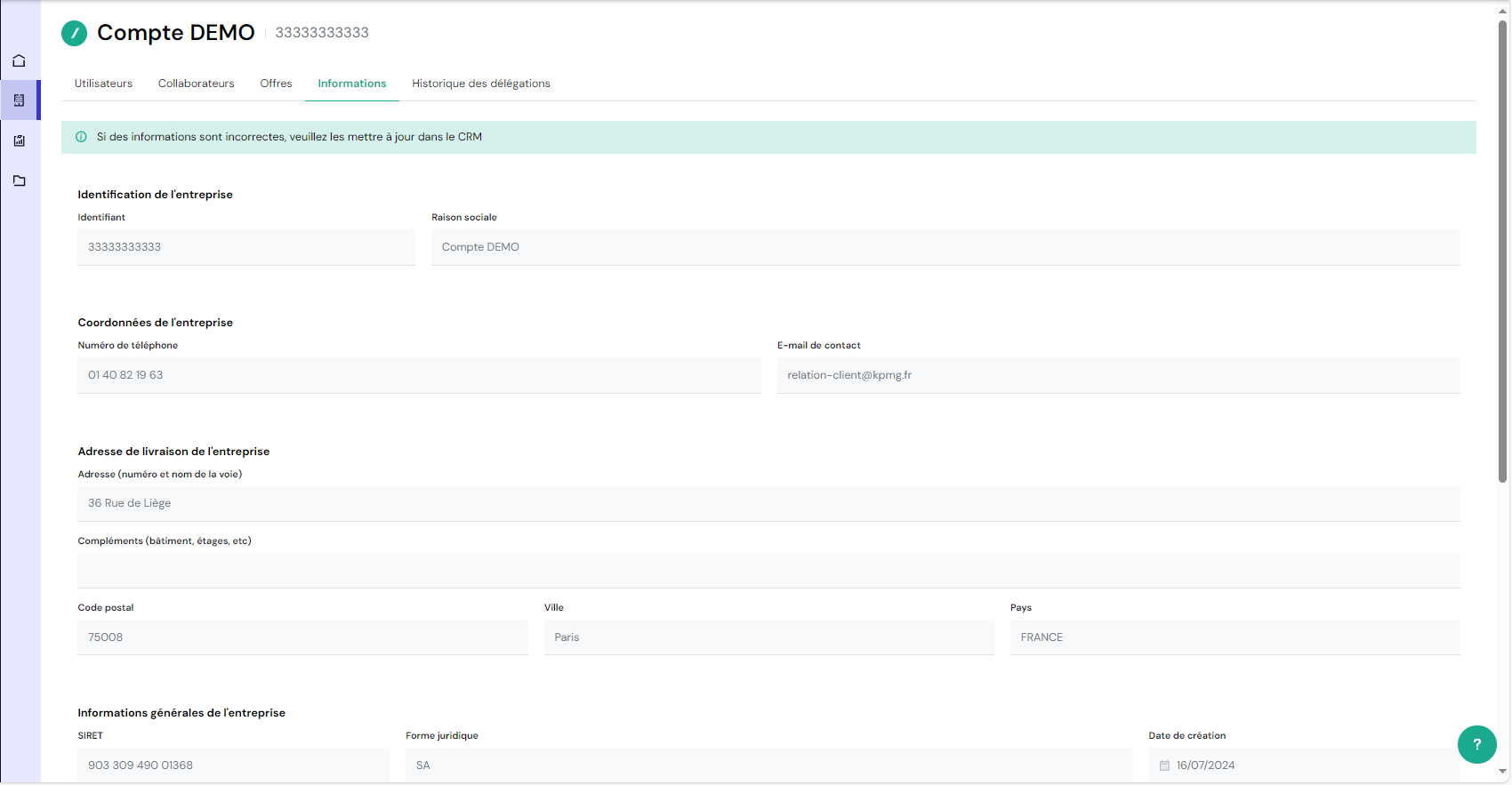The width and height of the screenshot is (1512, 785).
Task: Click the Date de création field
Action: pos(1304,765)
